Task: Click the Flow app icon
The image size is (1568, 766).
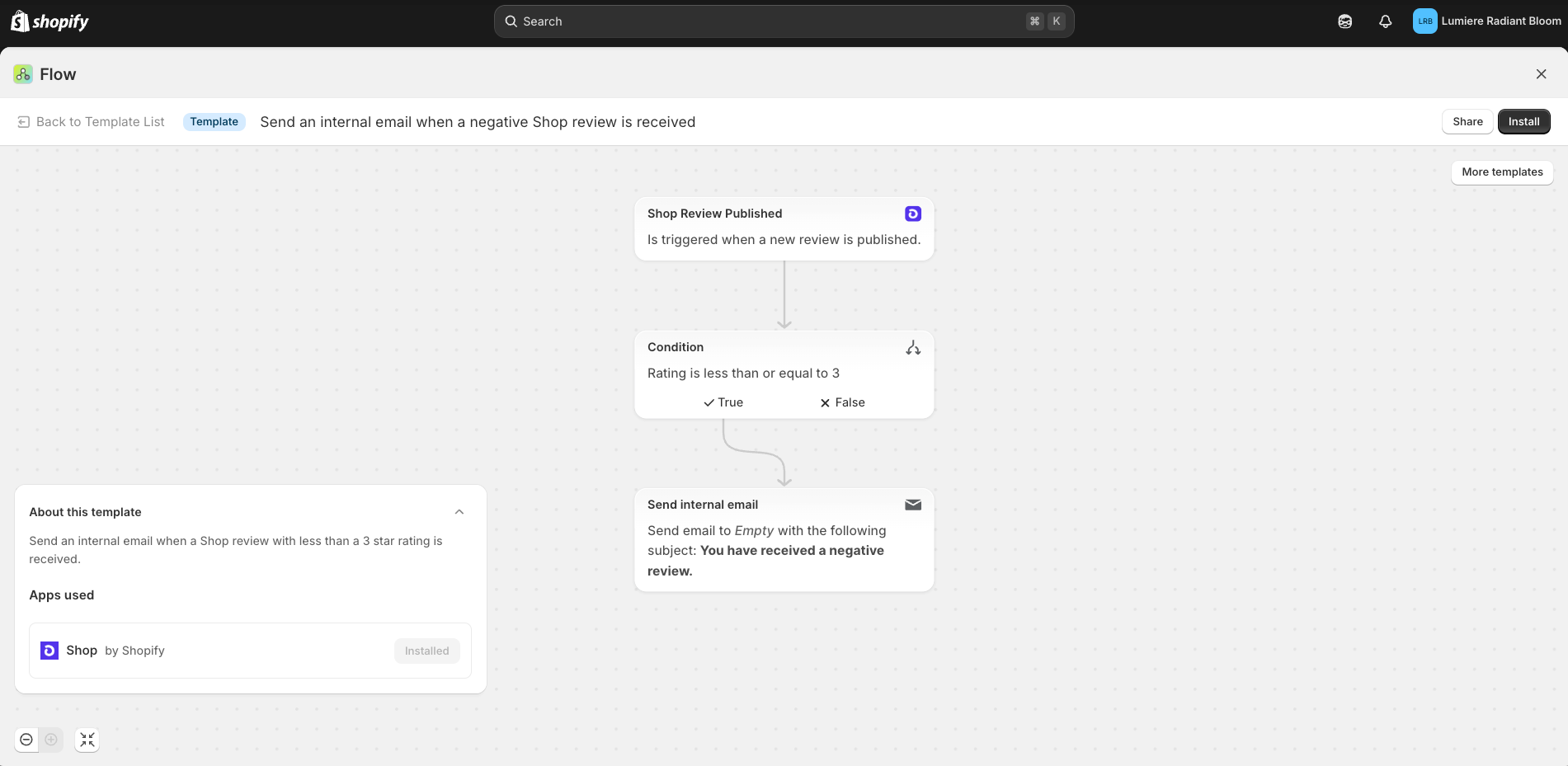Action: pyautogui.click(x=23, y=74)
